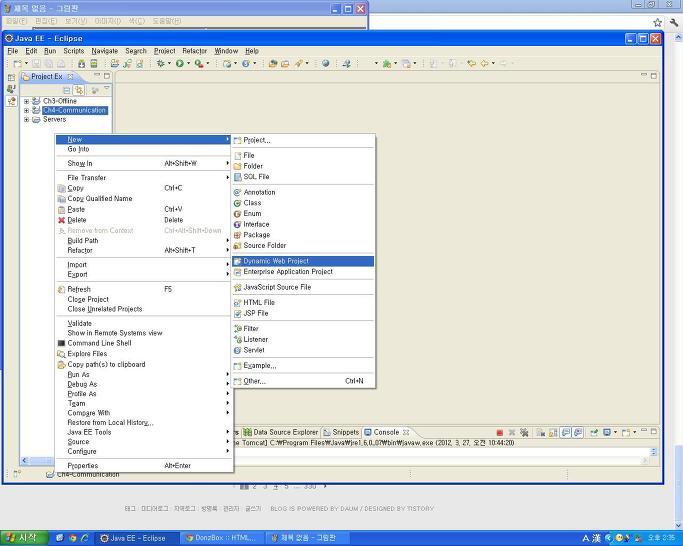Screen dimensions: 683x546
Task: Toggle Show Console on Standard Out
Action: tap(566, 433)
